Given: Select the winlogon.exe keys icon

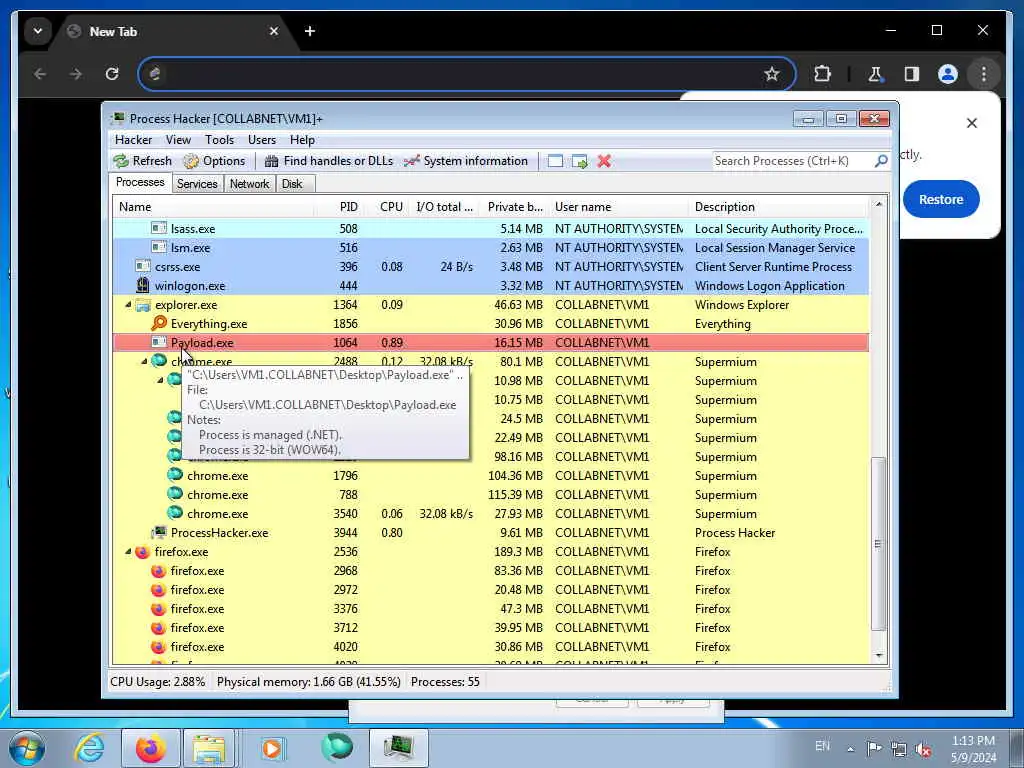Looking at the screenshot, I should click(143, 285).
